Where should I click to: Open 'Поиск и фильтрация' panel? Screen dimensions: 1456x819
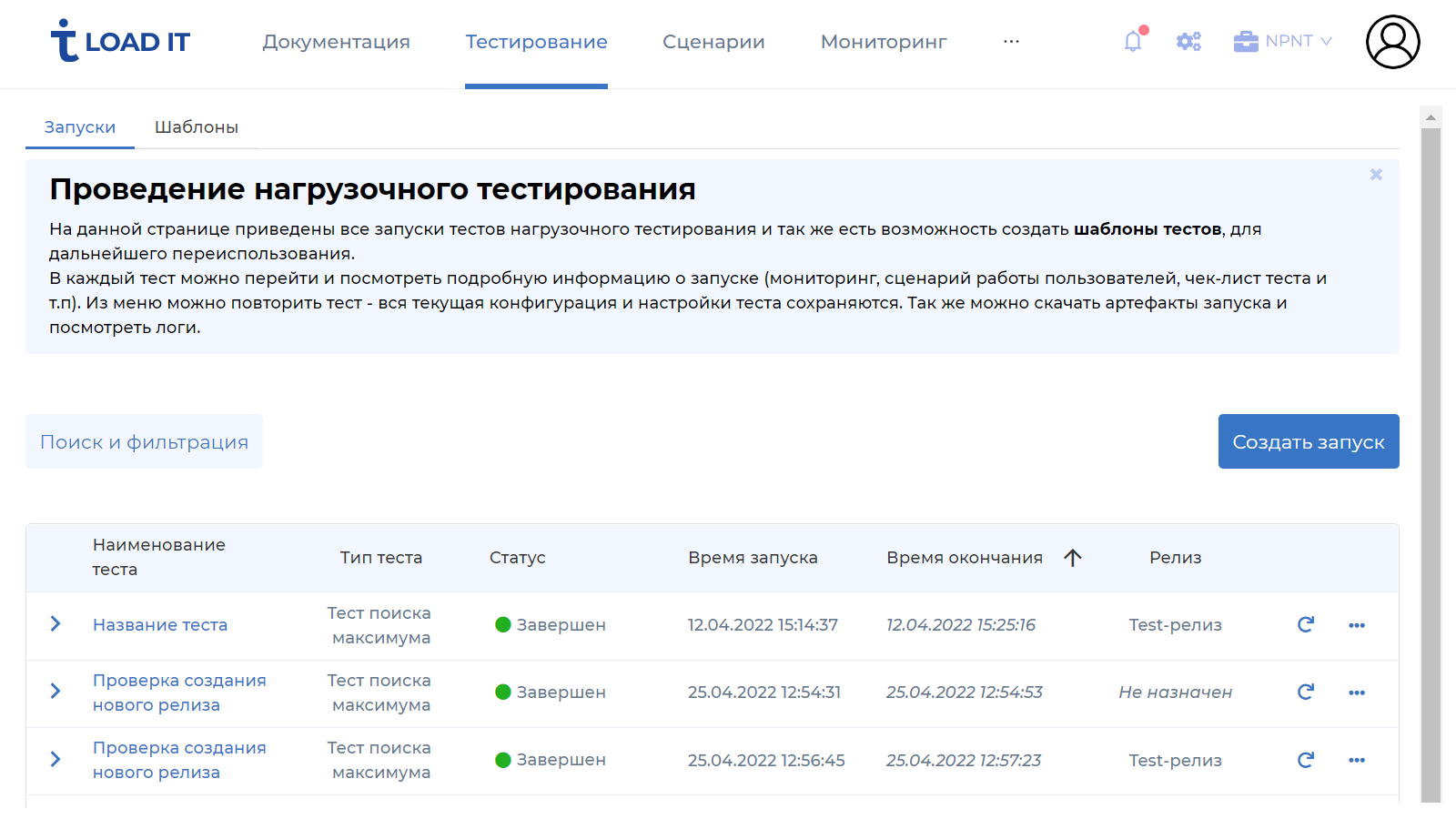pos(144,441)
